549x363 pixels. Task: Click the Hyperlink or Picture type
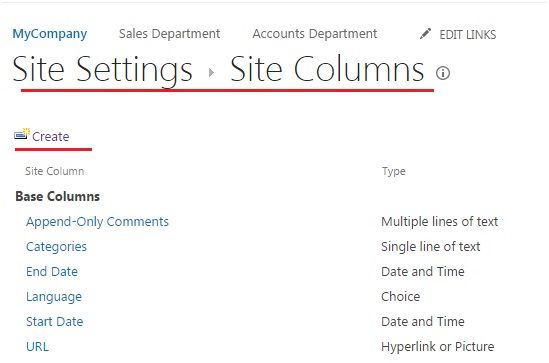(x=438, y=347)
